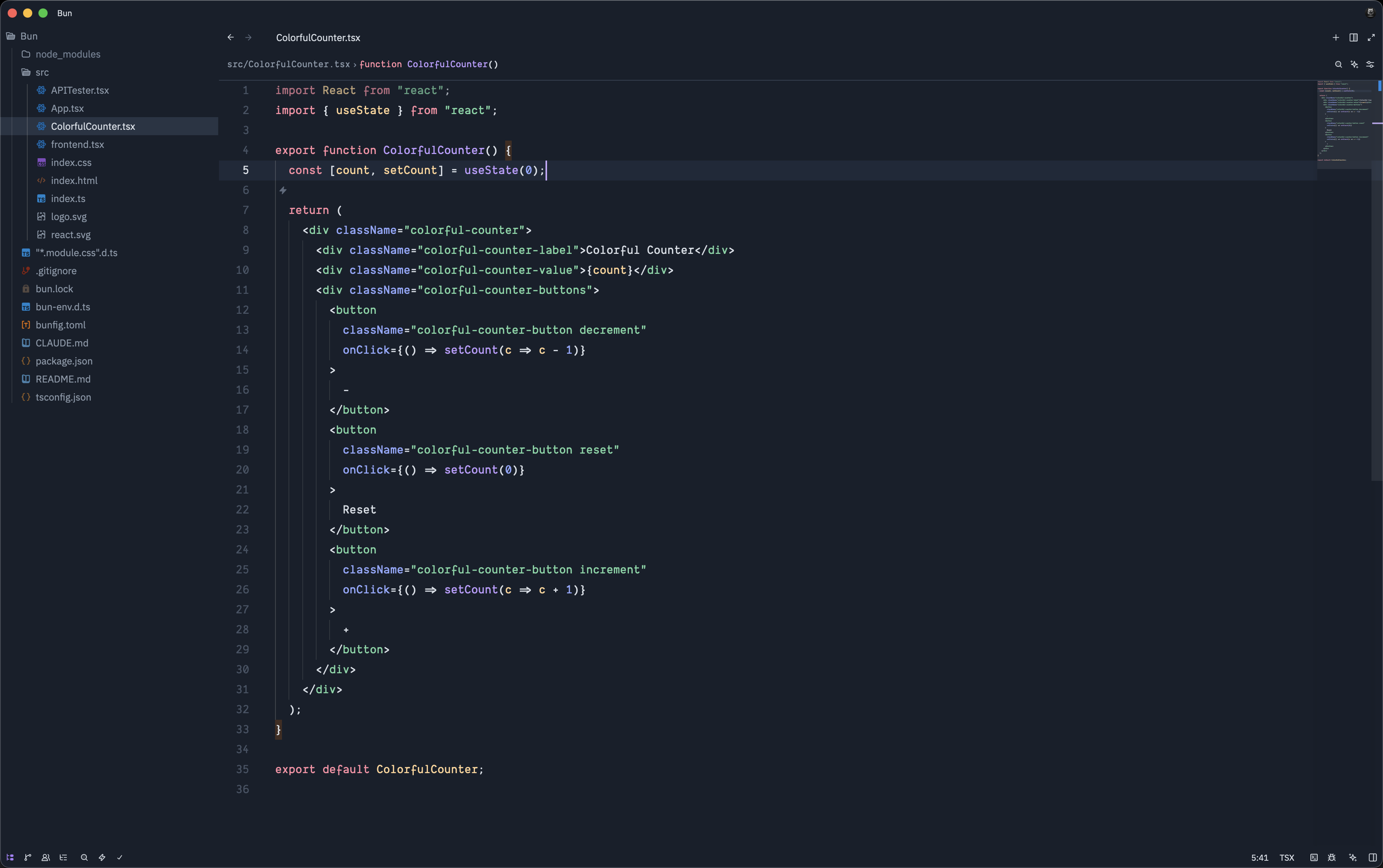Navigate forward with right arrow
This screenshot has width=1383, height=868.
coord(249,37)
